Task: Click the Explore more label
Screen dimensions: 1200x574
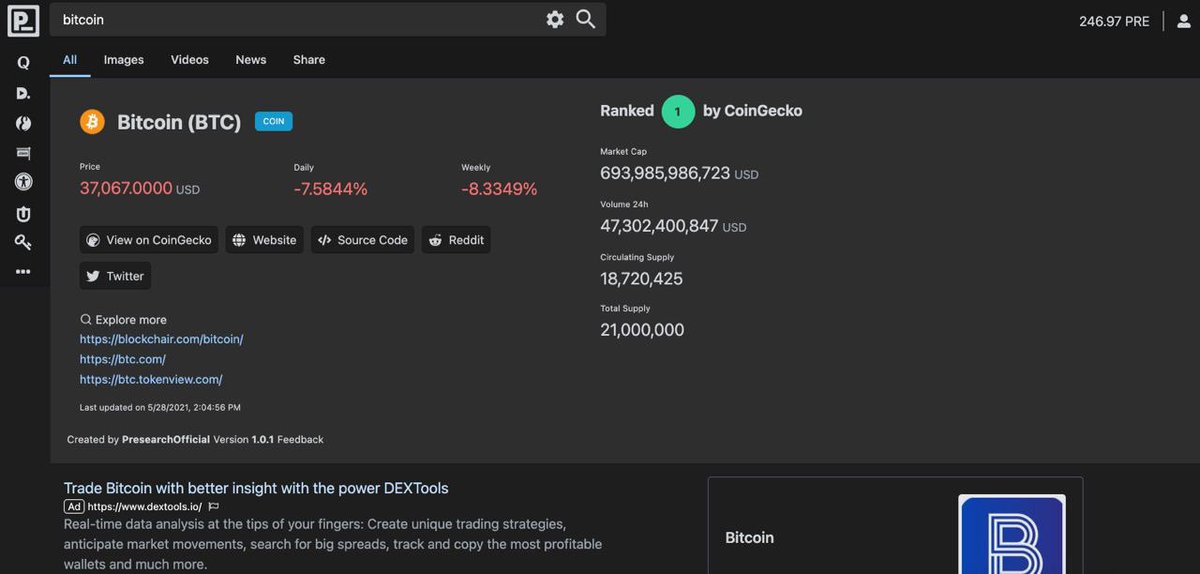Action: point(123,320)
